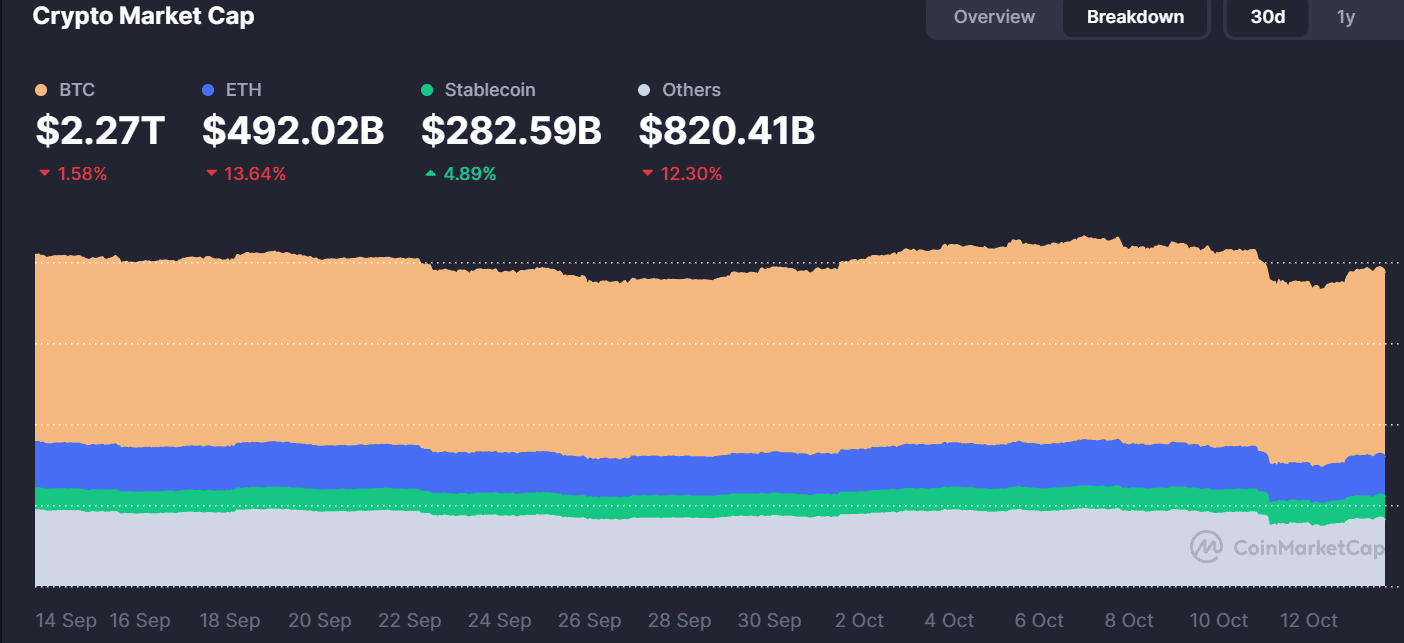The height and width of the screenshot is (643, 1404).
Task: Toggle BTC series visibility in the legend
Action: click(x=75, y=89)
